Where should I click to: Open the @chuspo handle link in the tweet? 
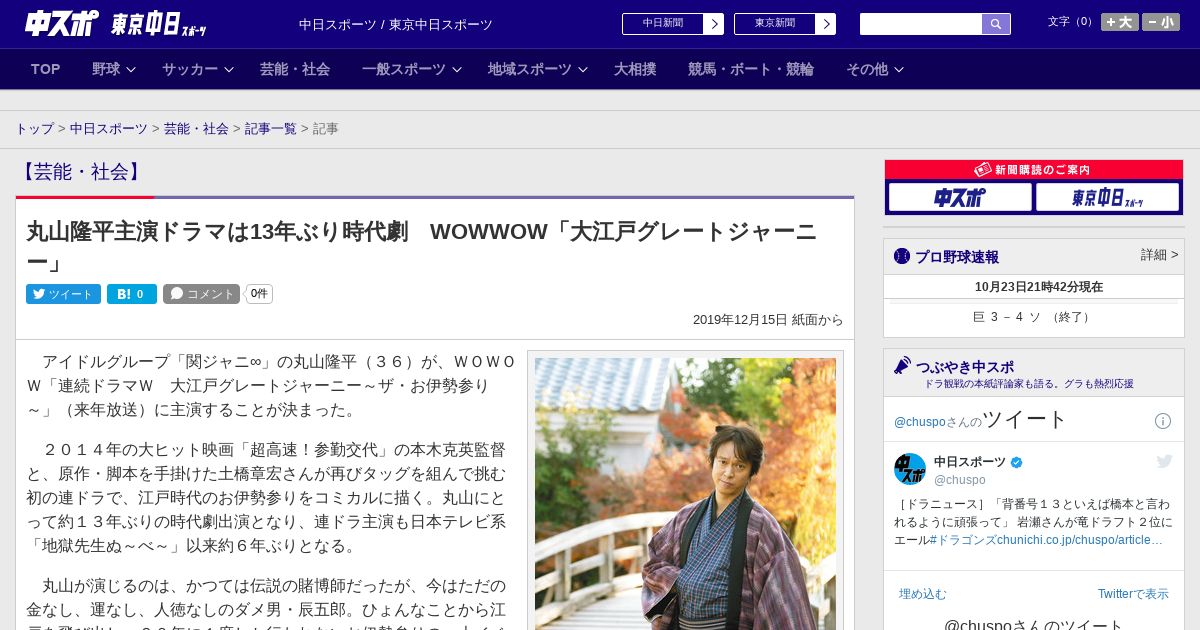tap(960, 480)
